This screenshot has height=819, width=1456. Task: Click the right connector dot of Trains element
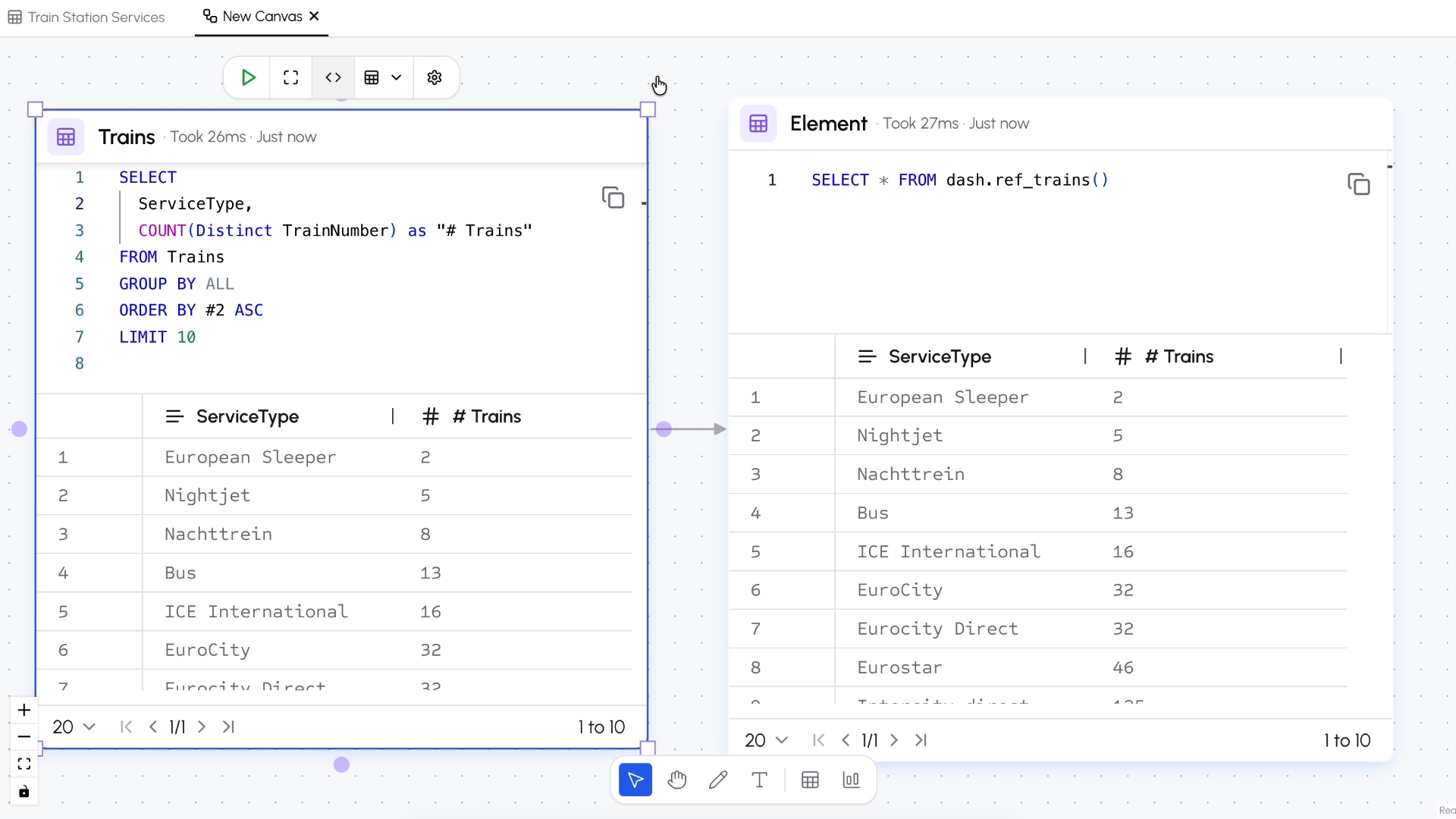click(664, 429)
